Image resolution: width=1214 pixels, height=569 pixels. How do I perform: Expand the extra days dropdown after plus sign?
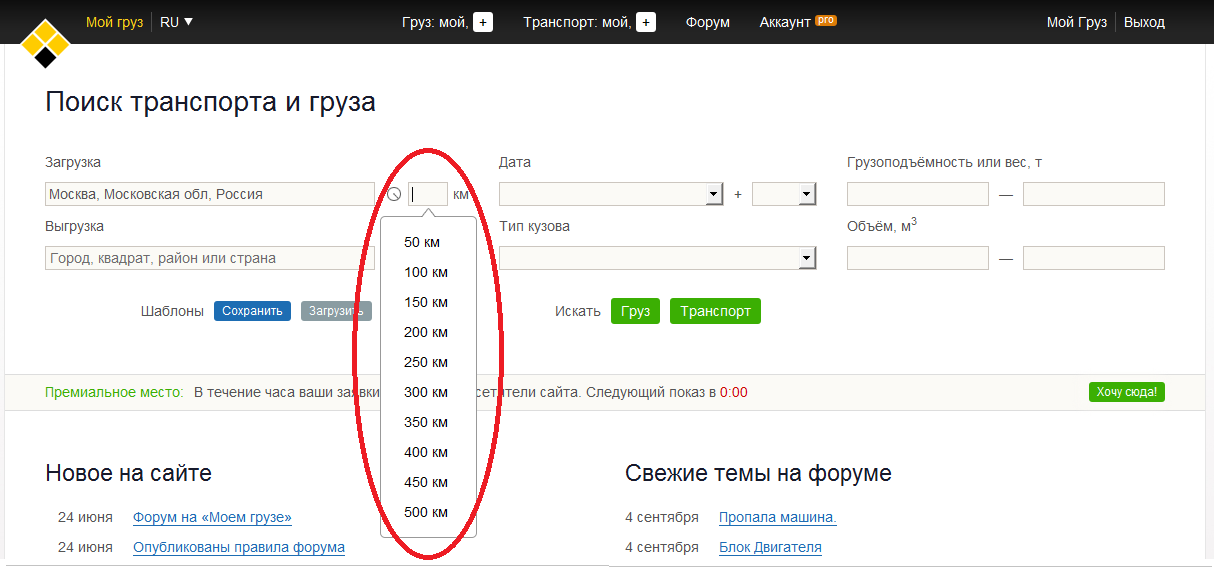click(806, 195)
